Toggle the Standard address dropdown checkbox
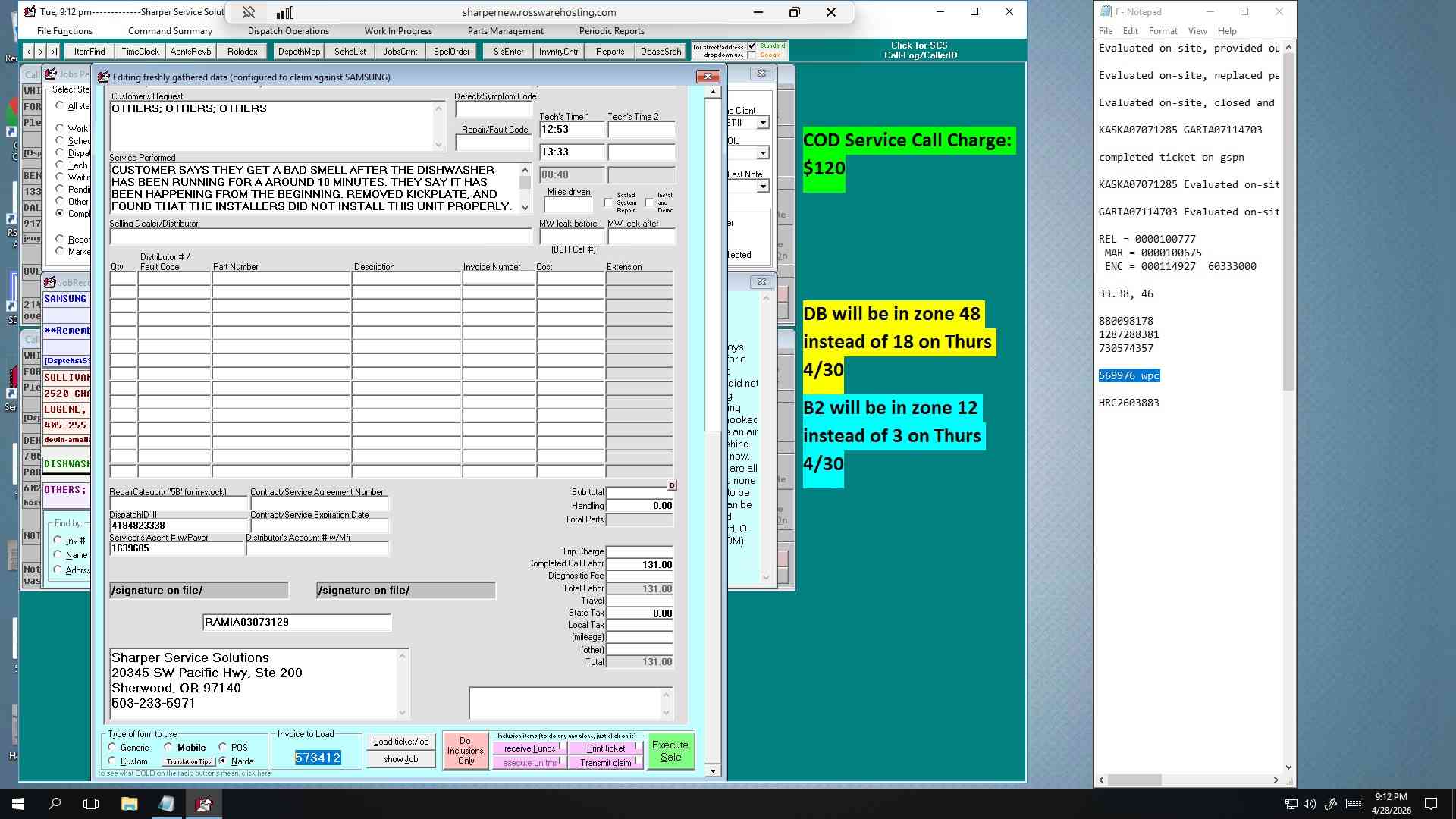 coord(752,46)
